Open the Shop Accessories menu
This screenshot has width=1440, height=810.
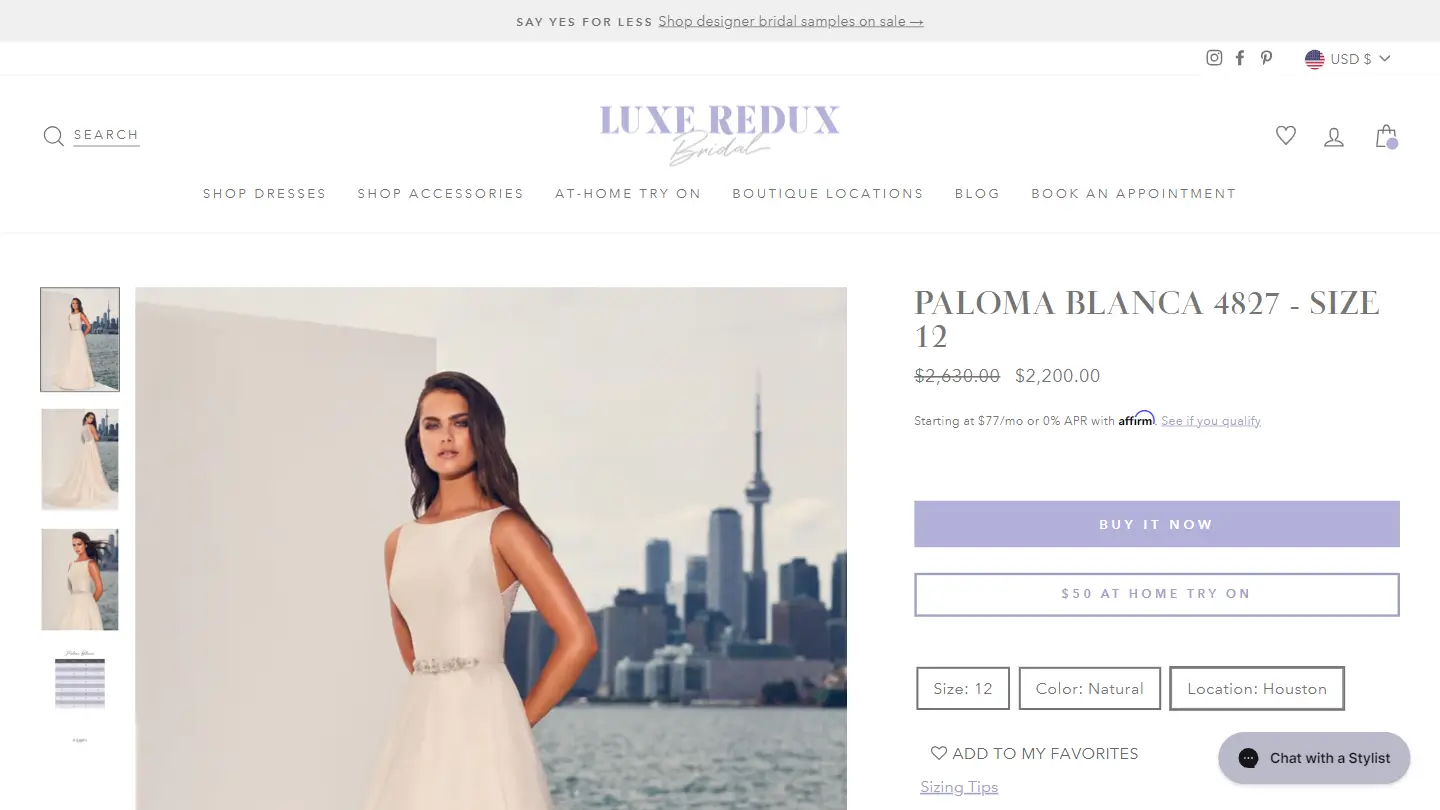point(441,194)
